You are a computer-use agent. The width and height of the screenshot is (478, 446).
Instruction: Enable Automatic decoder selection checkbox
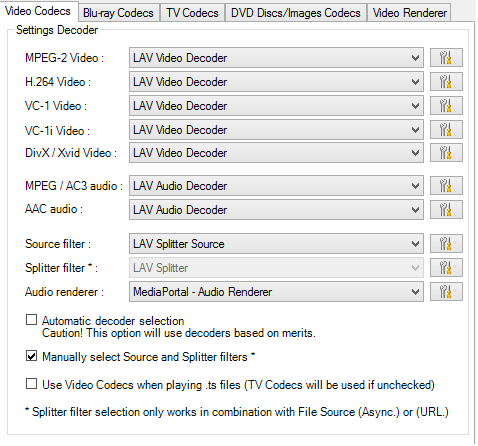click(31, 320)
